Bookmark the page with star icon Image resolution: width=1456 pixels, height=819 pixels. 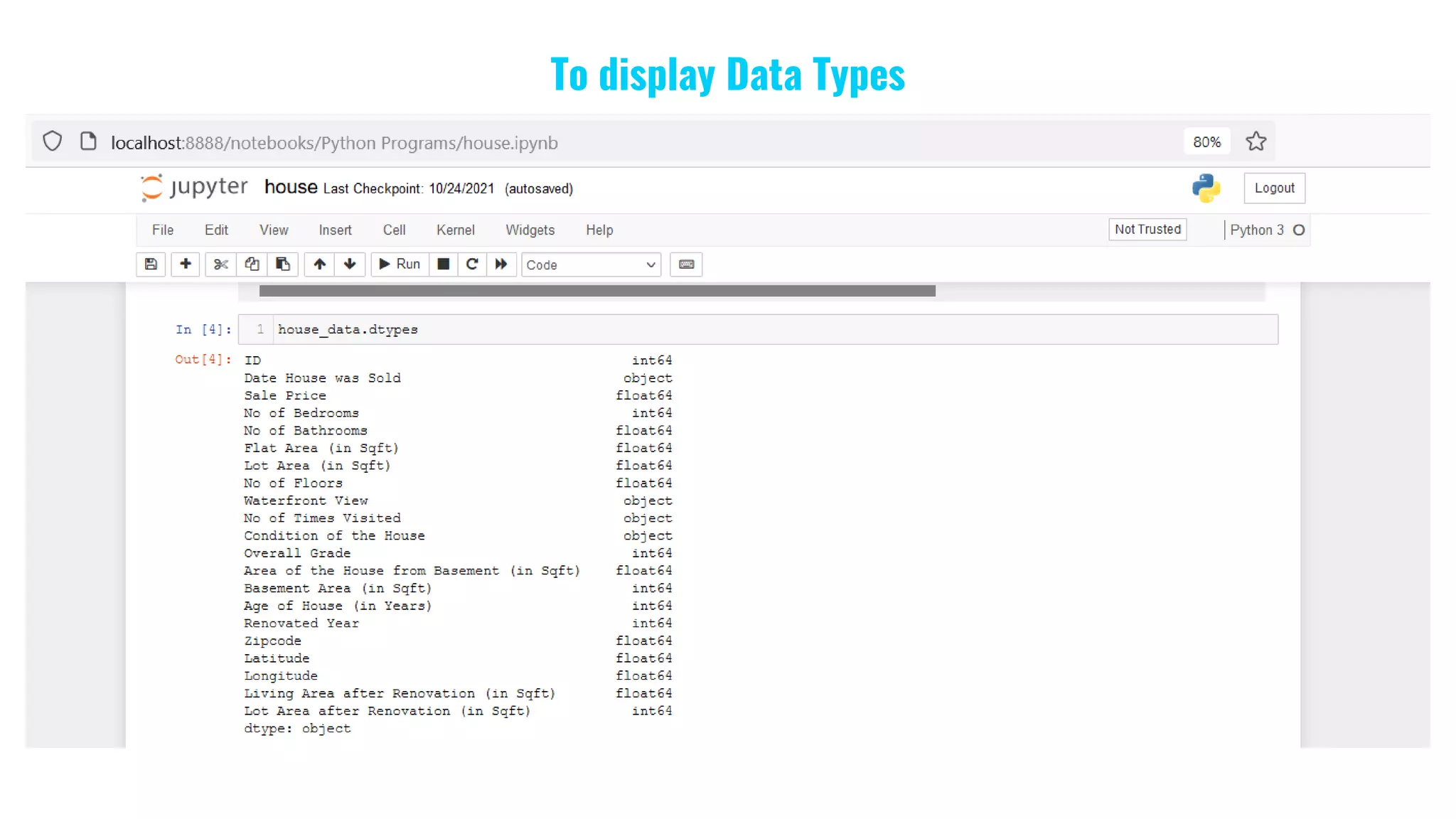click(1256, 142)
